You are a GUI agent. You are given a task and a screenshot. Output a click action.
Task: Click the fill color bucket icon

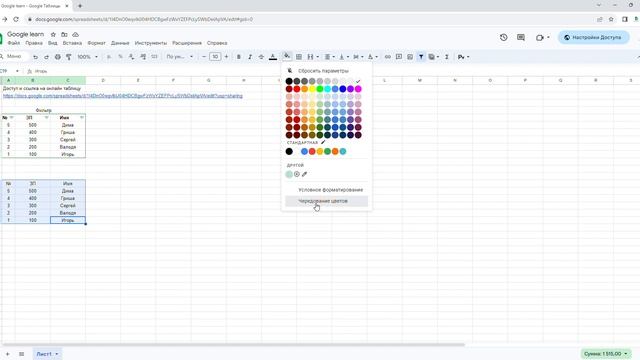coord(287,56)
